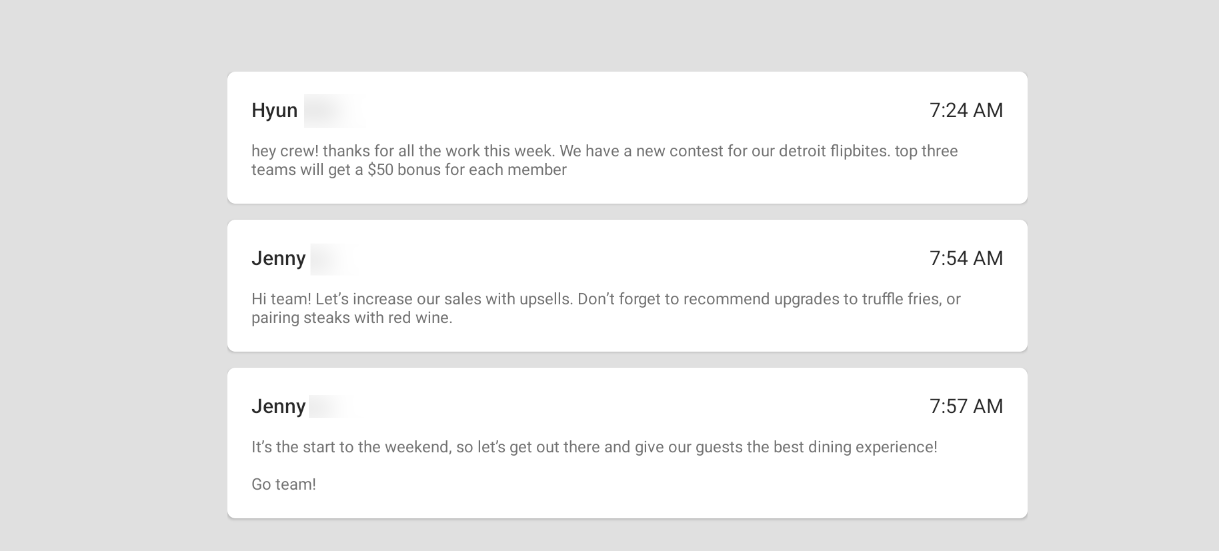Click the blurred surname beside Hyun
1219x551 pixels.
[328, 111]
